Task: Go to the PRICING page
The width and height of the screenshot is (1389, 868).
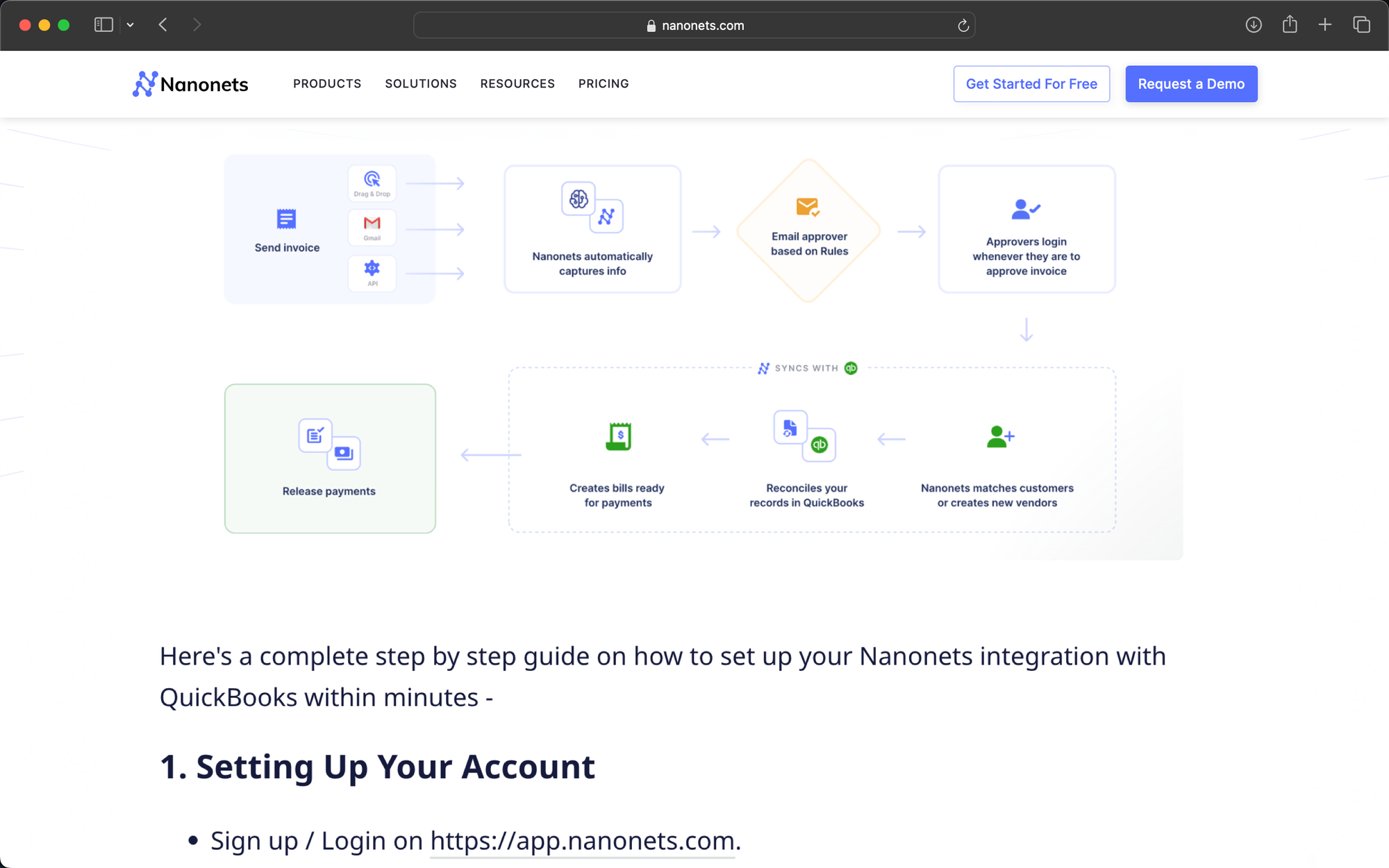Action: [x=604, y=84]
